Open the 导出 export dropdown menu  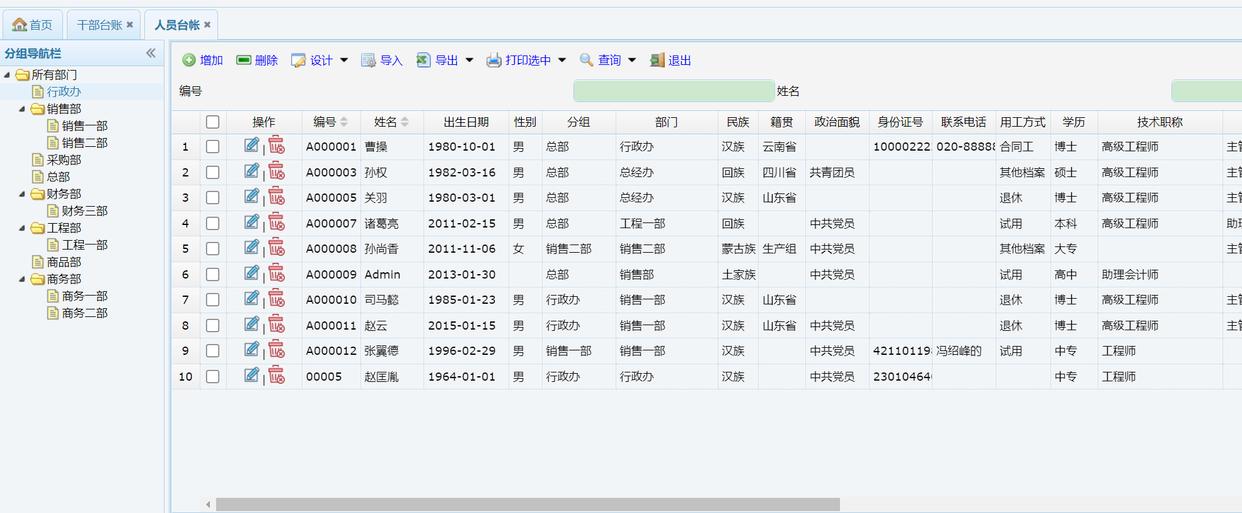click(469, 61)
